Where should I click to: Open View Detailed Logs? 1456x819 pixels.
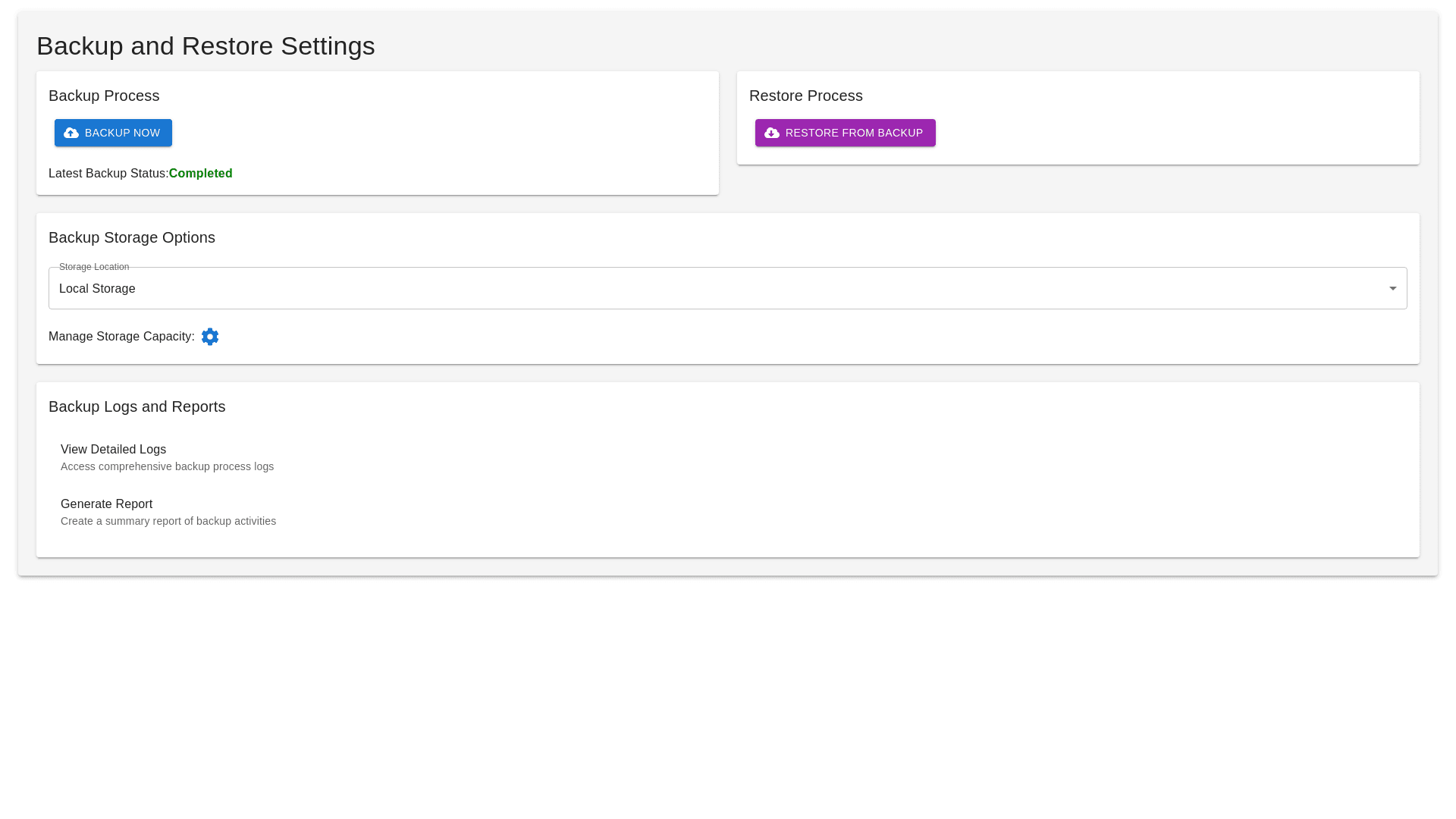click(x=114, y=450)
